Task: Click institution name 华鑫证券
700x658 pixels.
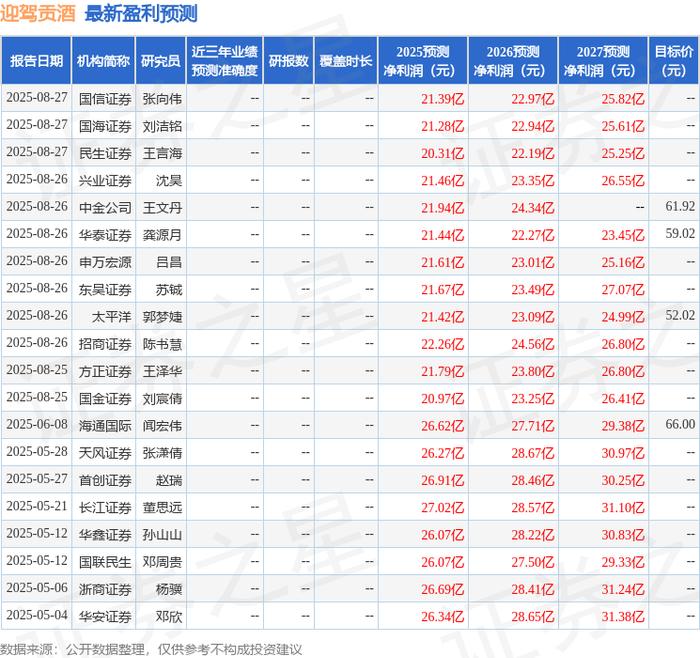Action: (x=105, y=534)
